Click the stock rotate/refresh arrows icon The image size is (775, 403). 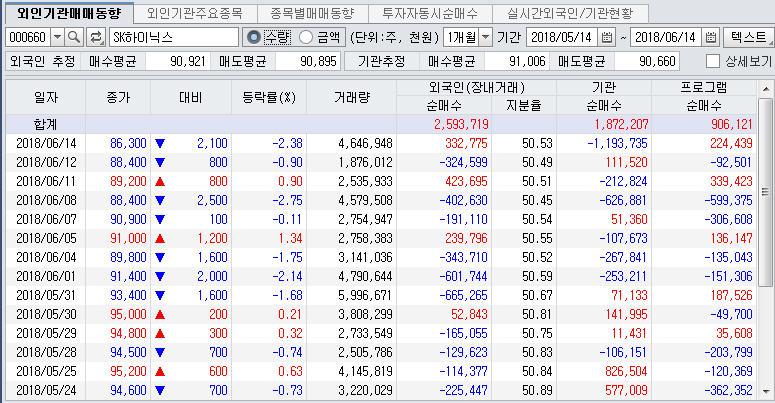pos(96,37)
